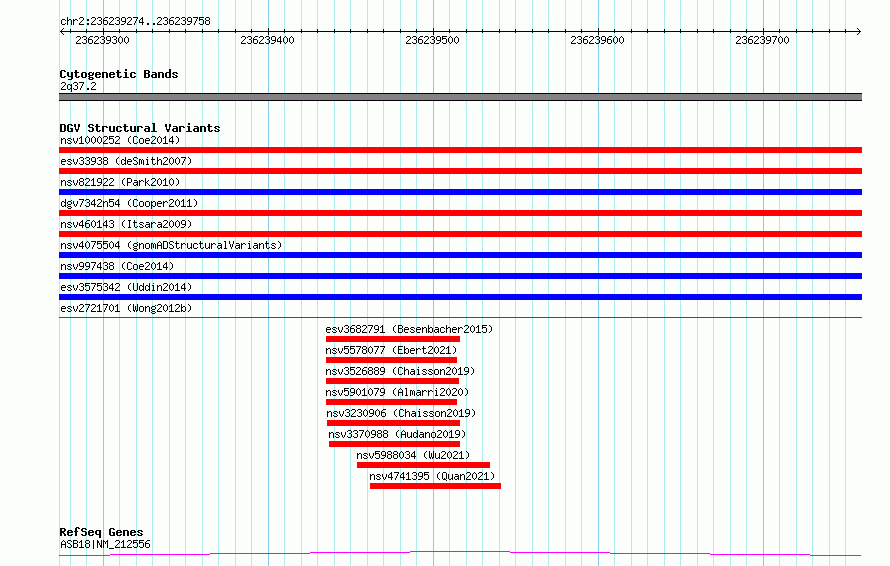The image size is (890, 566).
Task: Open the esv2721701 (Wong2012b) label
Action: 126,308
